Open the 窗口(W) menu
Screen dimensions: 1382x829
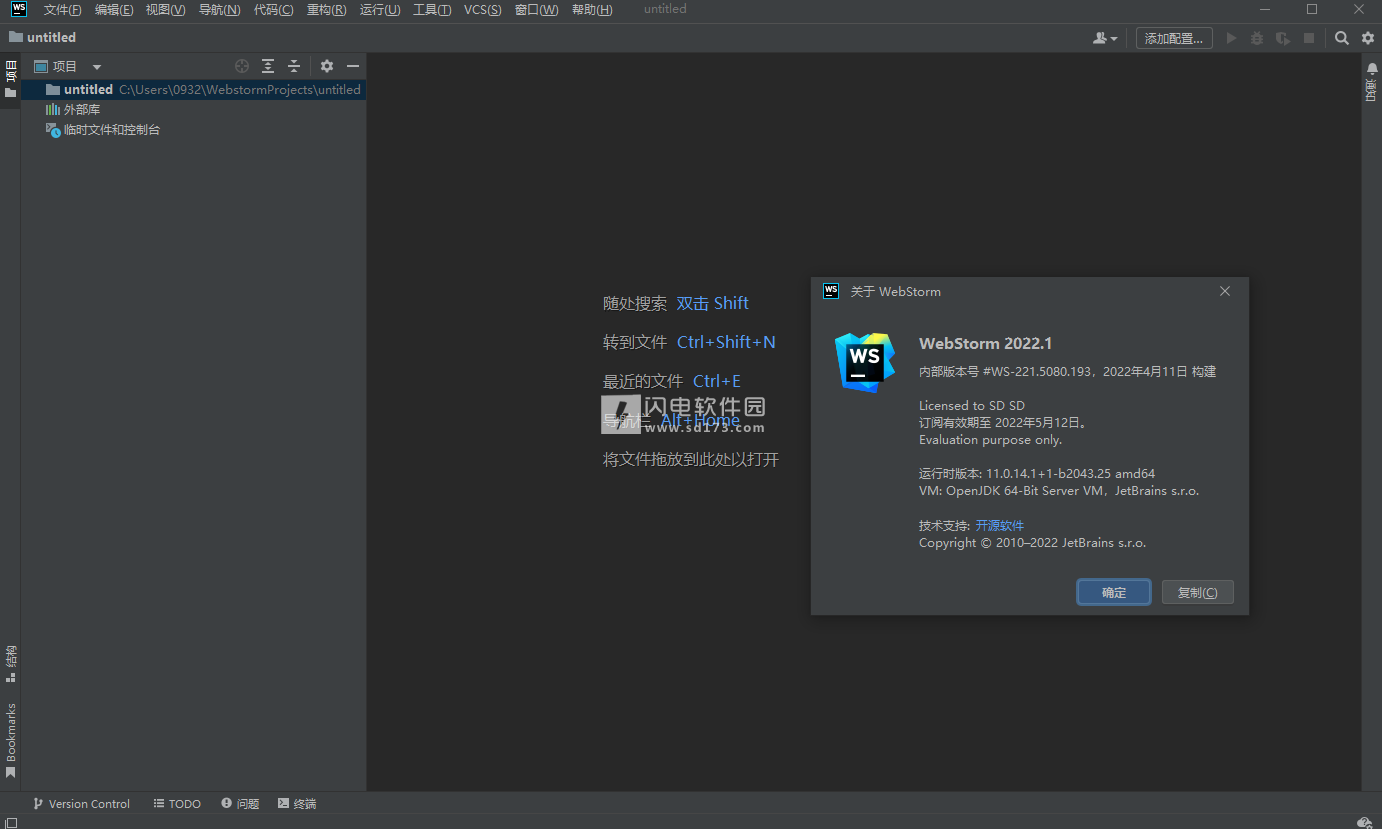[536, 9]
